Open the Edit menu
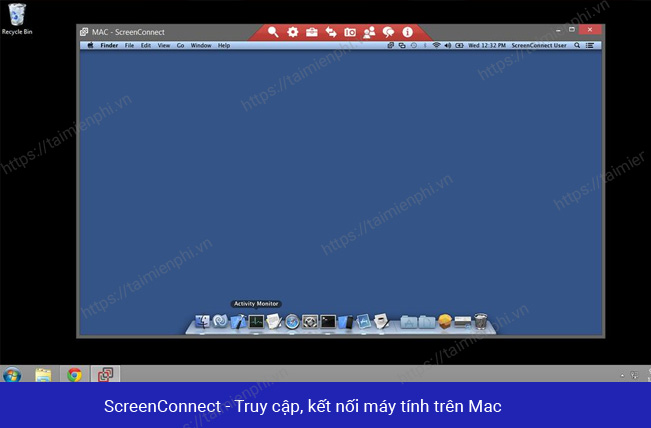This screenshot has height=428, width=651. tap(146, 45)
